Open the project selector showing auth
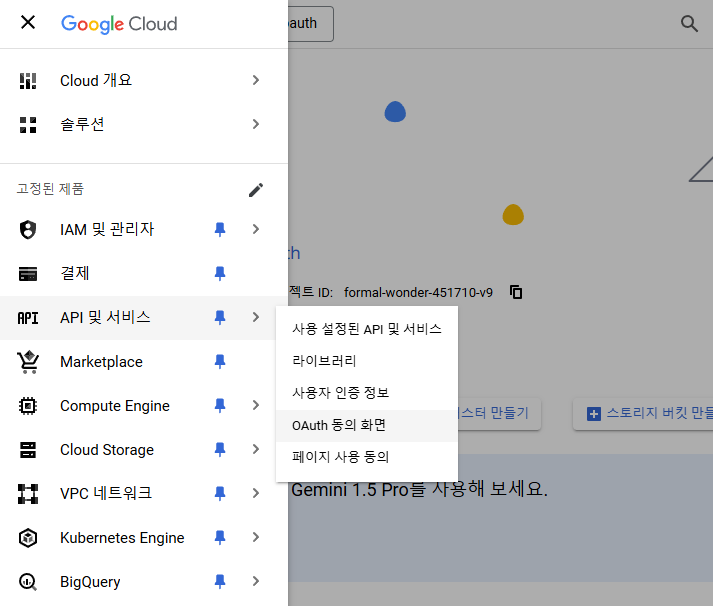This screenshot has height=606, width=713. click(311, 24)
